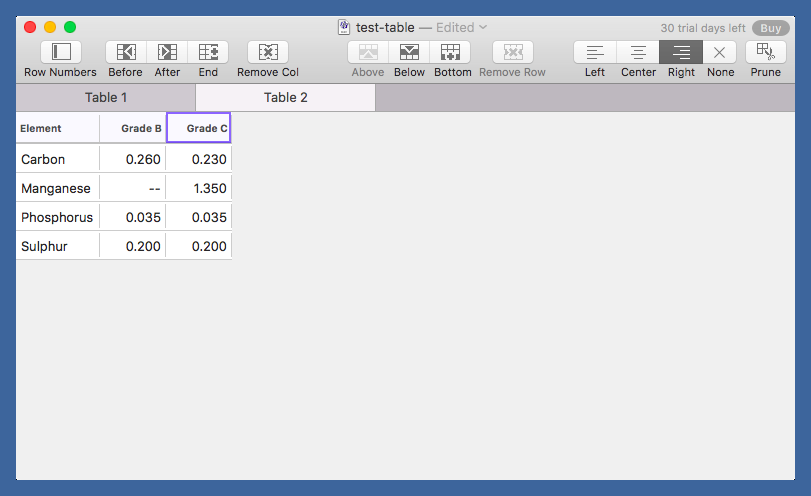Image resolution: width=811 pixels, height=496 pixels.
Task: Click the test-table document icon in title
Action: click(344, 27)
